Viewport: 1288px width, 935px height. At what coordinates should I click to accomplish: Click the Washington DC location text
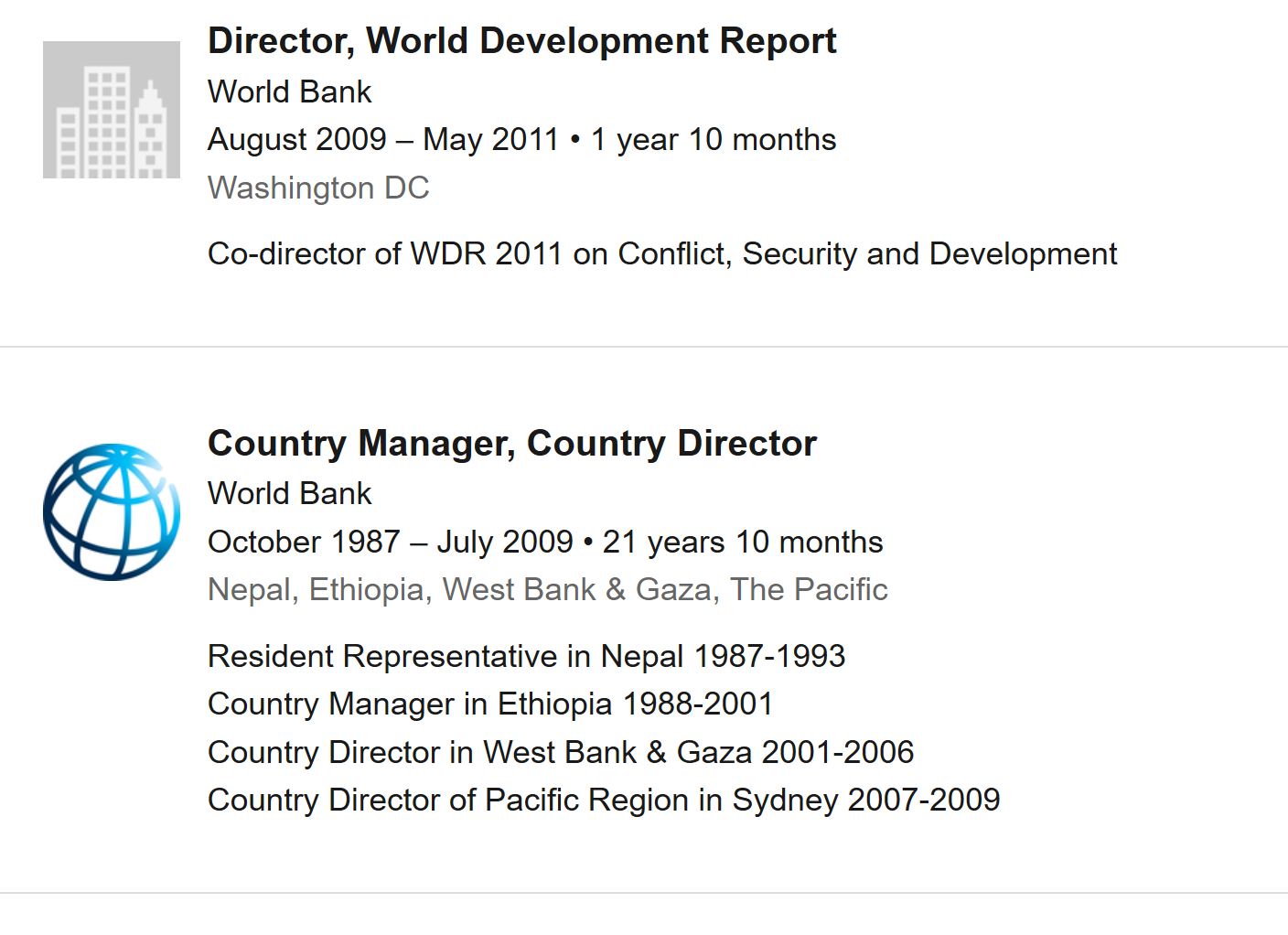pyautogui.click(x=318, y=188)
